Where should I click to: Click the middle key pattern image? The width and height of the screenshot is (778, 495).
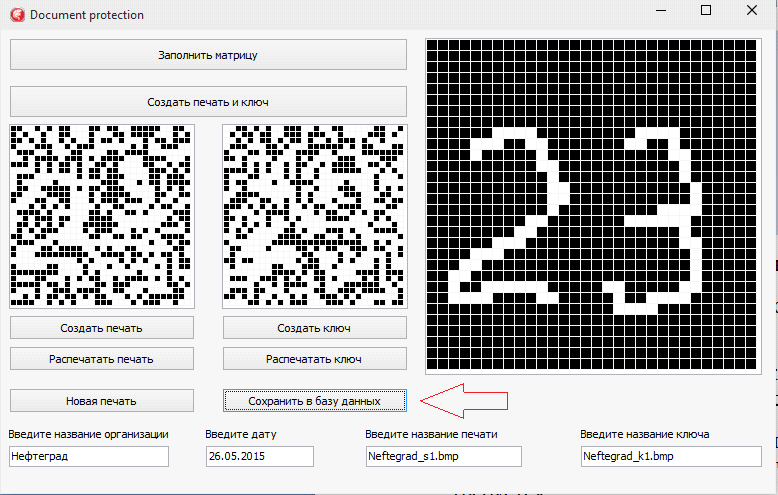click(x=315, y=216)
